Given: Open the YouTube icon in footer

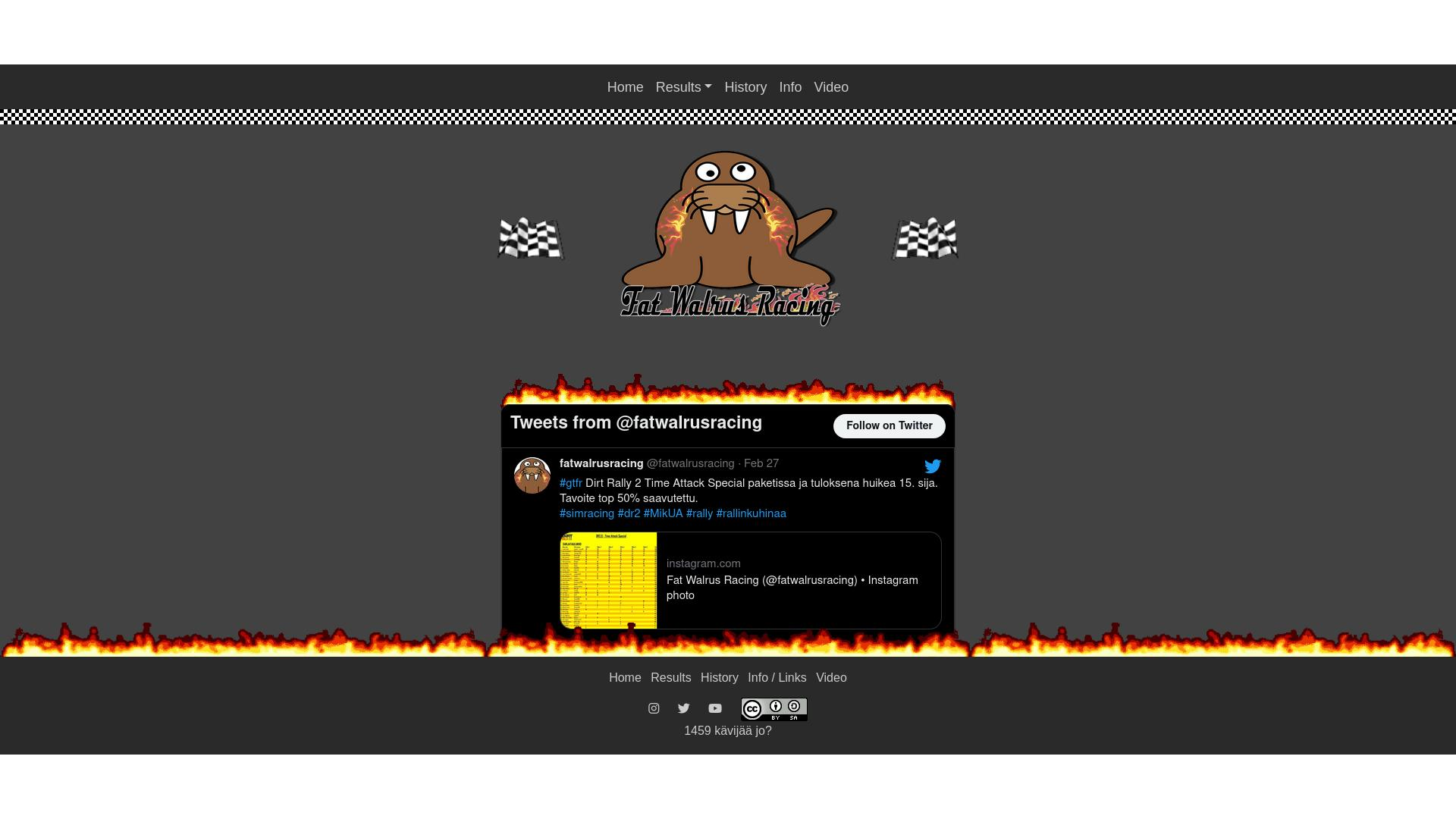Looking at the screenshot, I should tap(715, 708).
